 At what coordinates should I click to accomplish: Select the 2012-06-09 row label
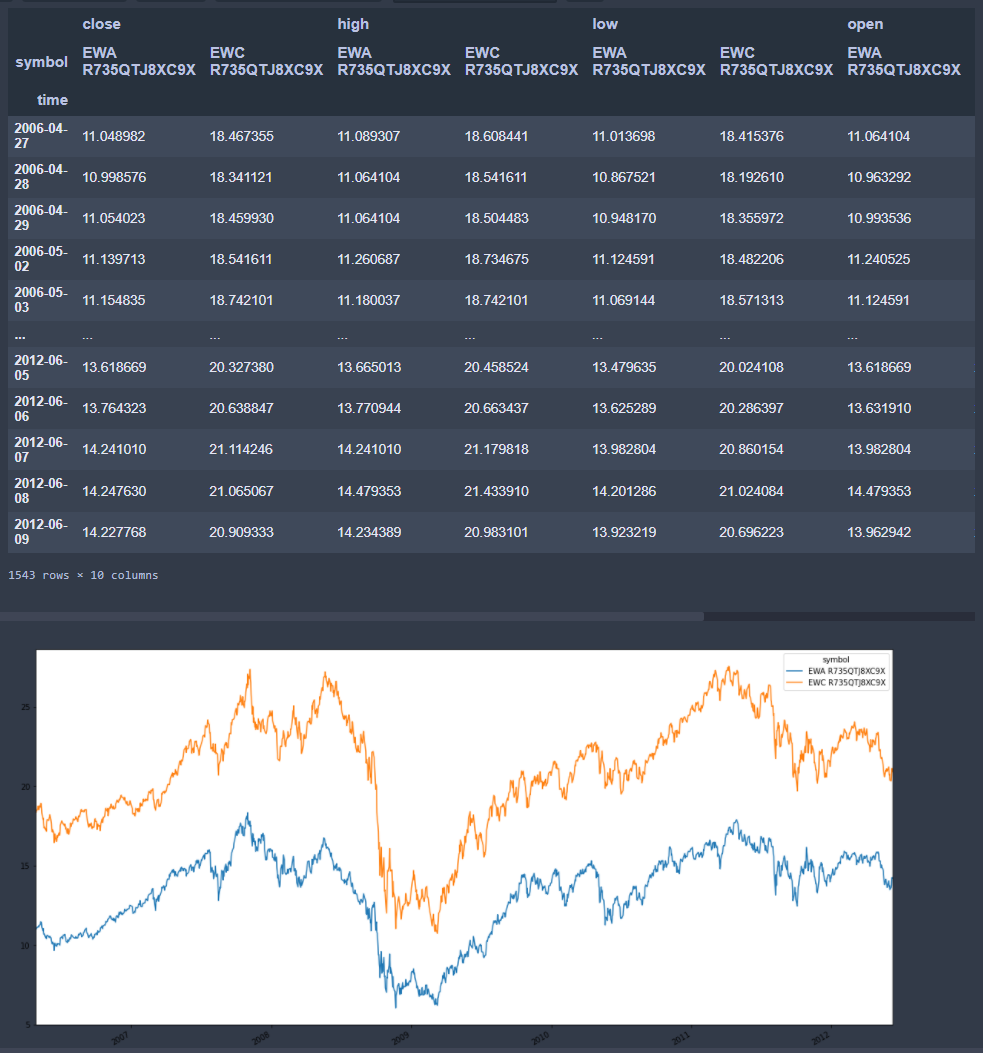tap(37, 531)
